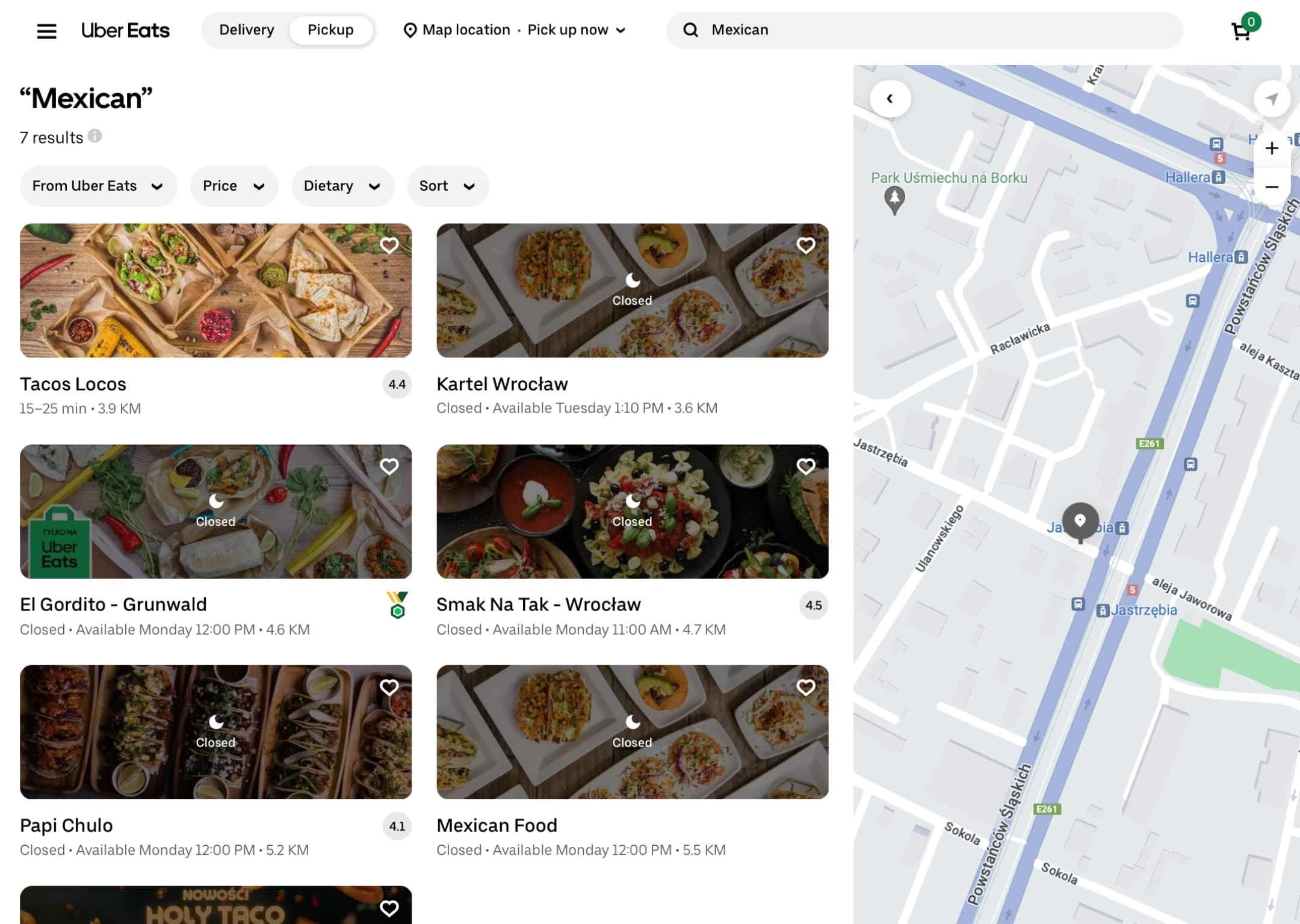Collapse map with back chevron button

[x=890, y=99]
